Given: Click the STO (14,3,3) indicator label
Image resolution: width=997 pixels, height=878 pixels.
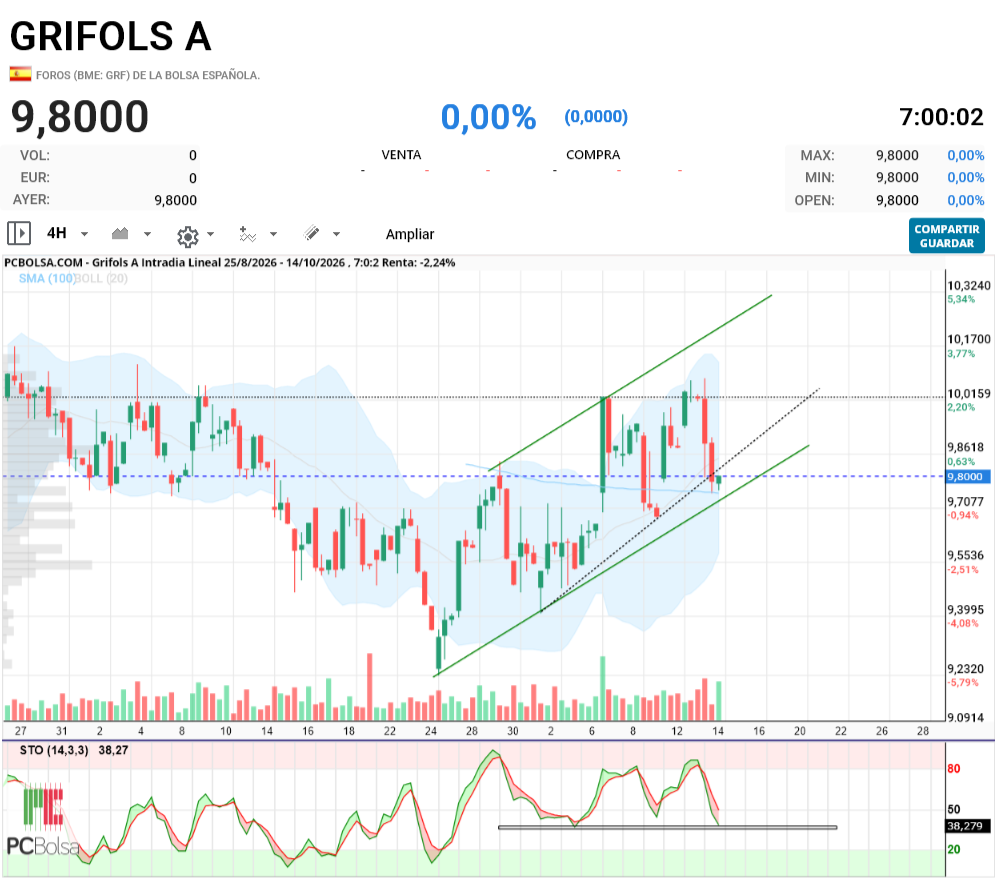Looking at the screenshot, I should [x=54, y=750].
